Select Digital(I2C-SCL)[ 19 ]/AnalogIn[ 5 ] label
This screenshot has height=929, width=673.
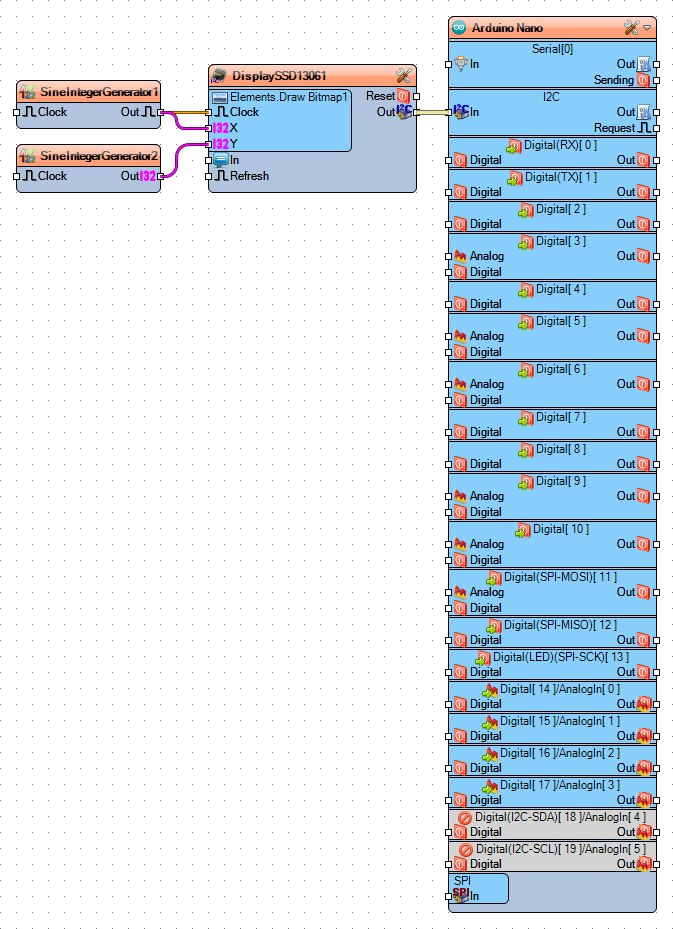click(561, 849)
